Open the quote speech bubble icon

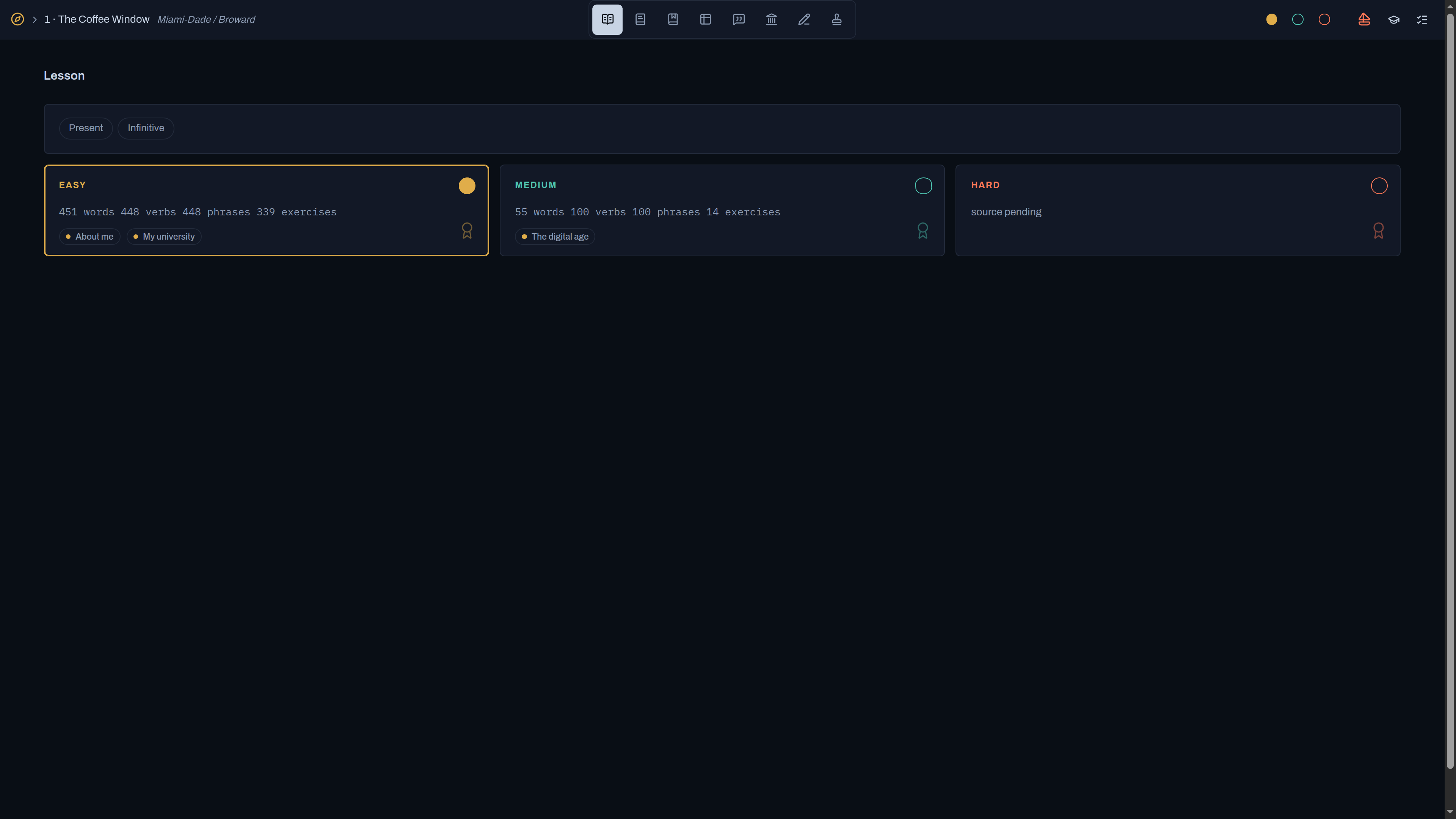(x=738, y=19)
